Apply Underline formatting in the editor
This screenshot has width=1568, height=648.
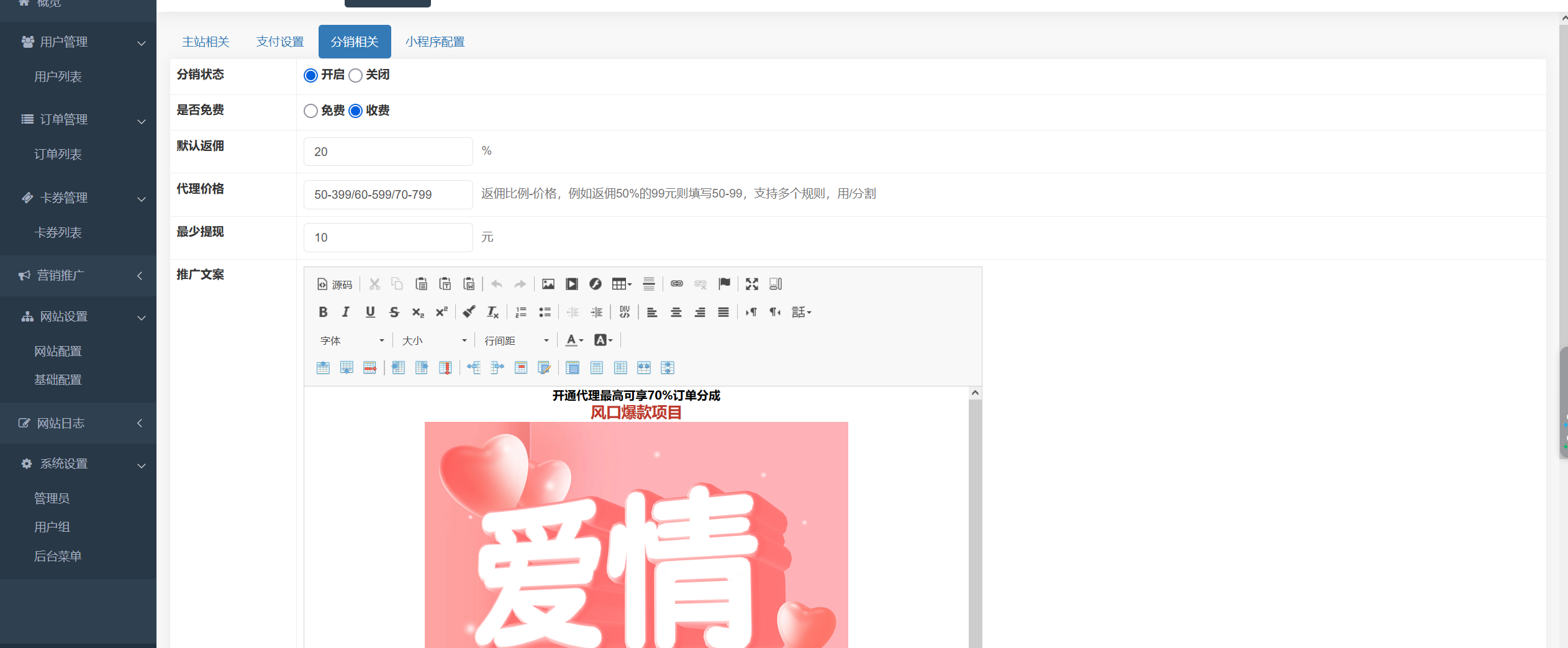[370, 312]
